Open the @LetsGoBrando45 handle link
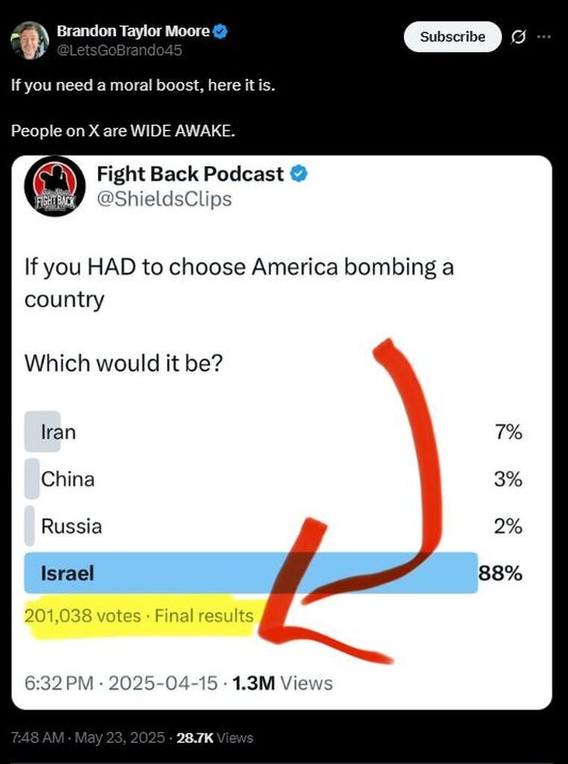This screenshot has height=764, width=568. (x=119, y=50)
